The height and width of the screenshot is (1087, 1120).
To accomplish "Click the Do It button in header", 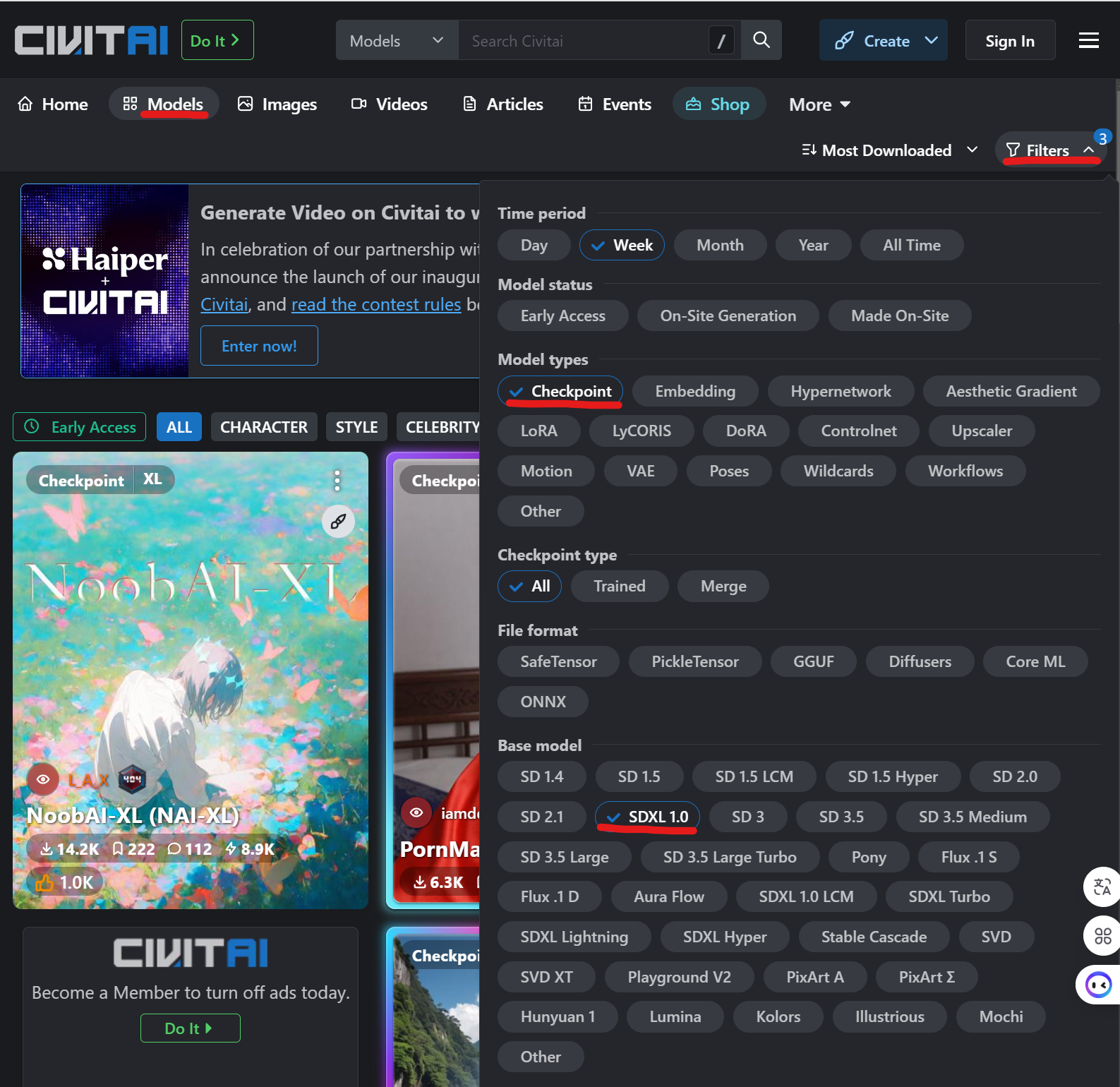I will point(217,40).
